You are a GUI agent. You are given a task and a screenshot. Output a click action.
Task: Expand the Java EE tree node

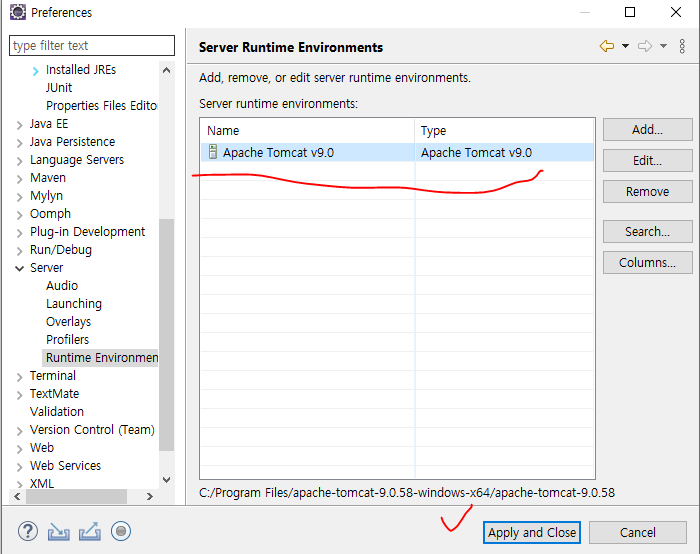click(19, 125)
